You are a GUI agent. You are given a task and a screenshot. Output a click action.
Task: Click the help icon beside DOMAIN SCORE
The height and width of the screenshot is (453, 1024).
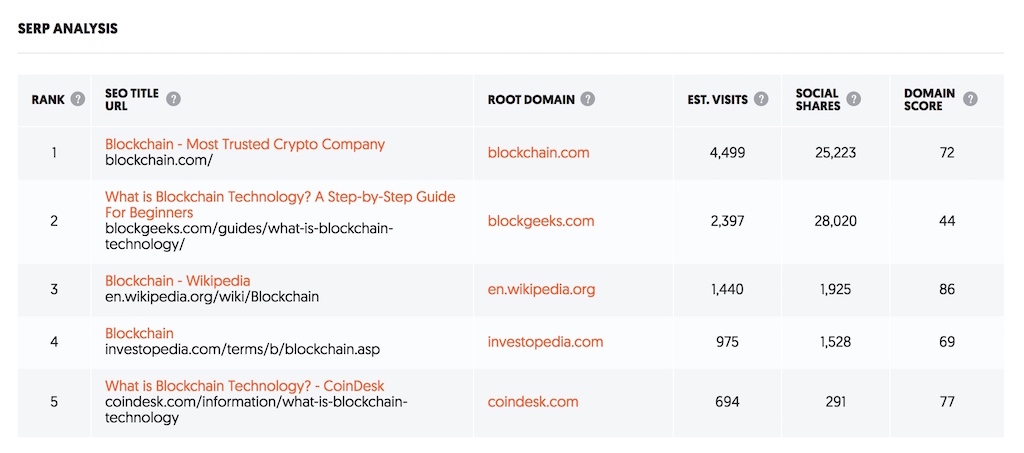(x=970, y=99)
